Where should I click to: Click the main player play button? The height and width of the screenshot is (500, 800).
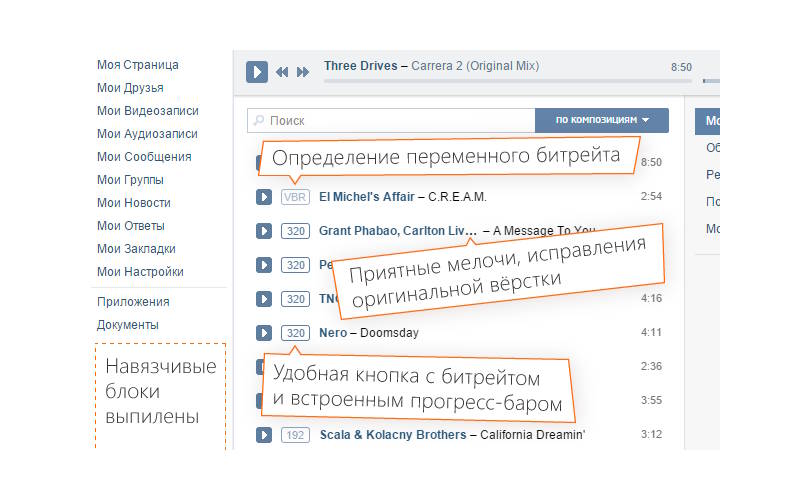pyautogui.click(x=257, y=72)
